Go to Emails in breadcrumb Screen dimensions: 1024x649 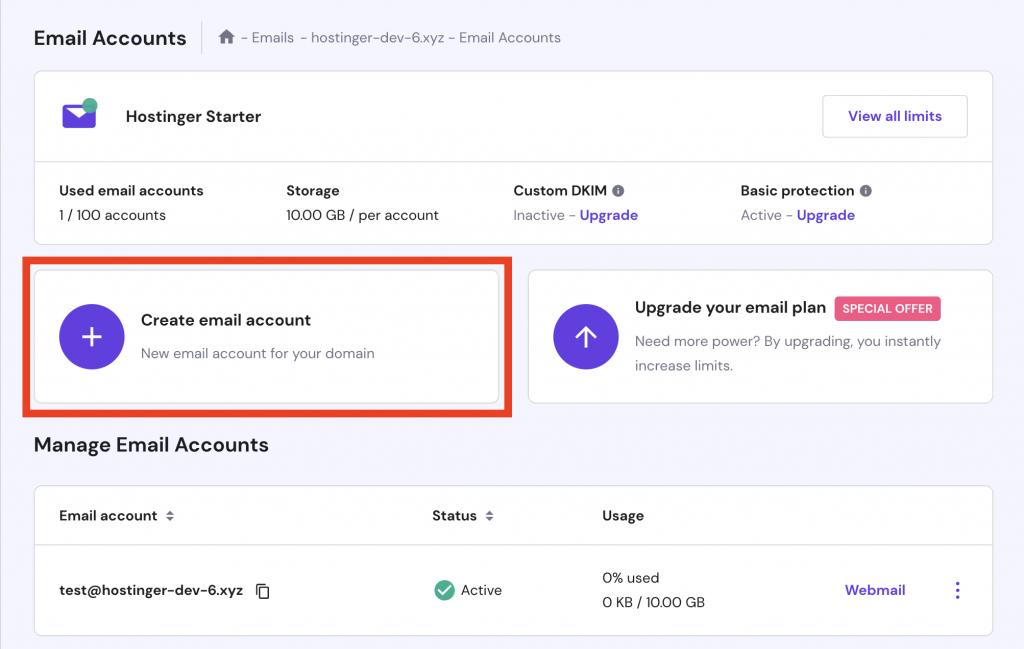pos(273,38)
